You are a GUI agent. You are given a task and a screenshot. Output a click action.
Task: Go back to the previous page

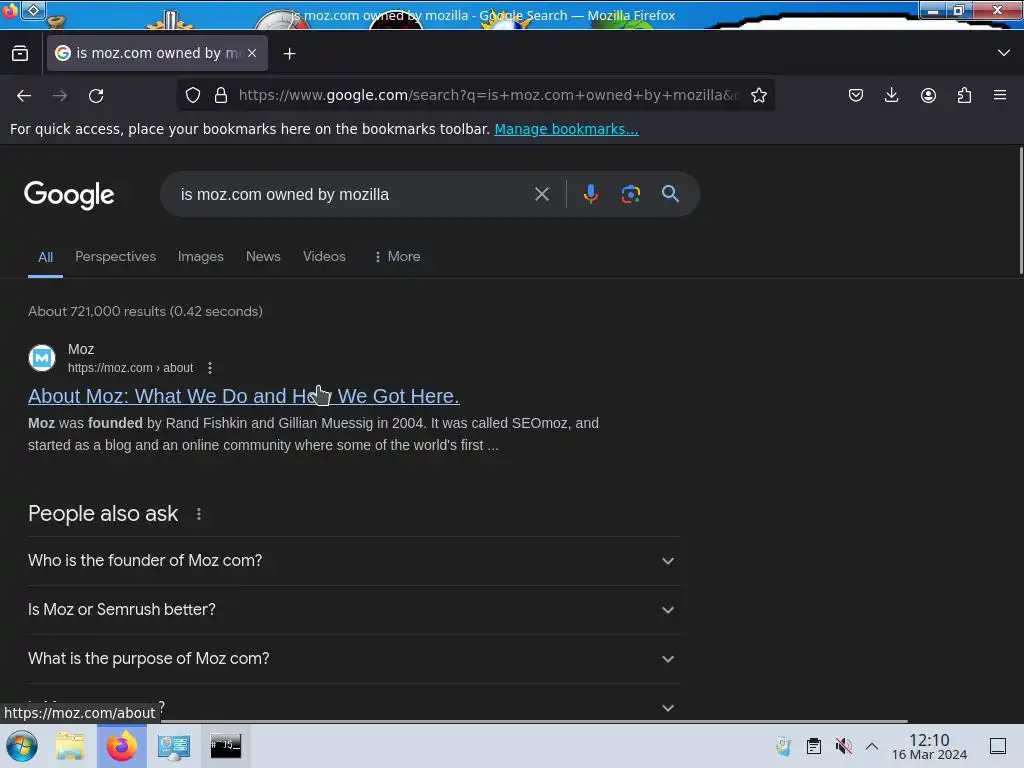pyautogui.click(x=24, y=95)
